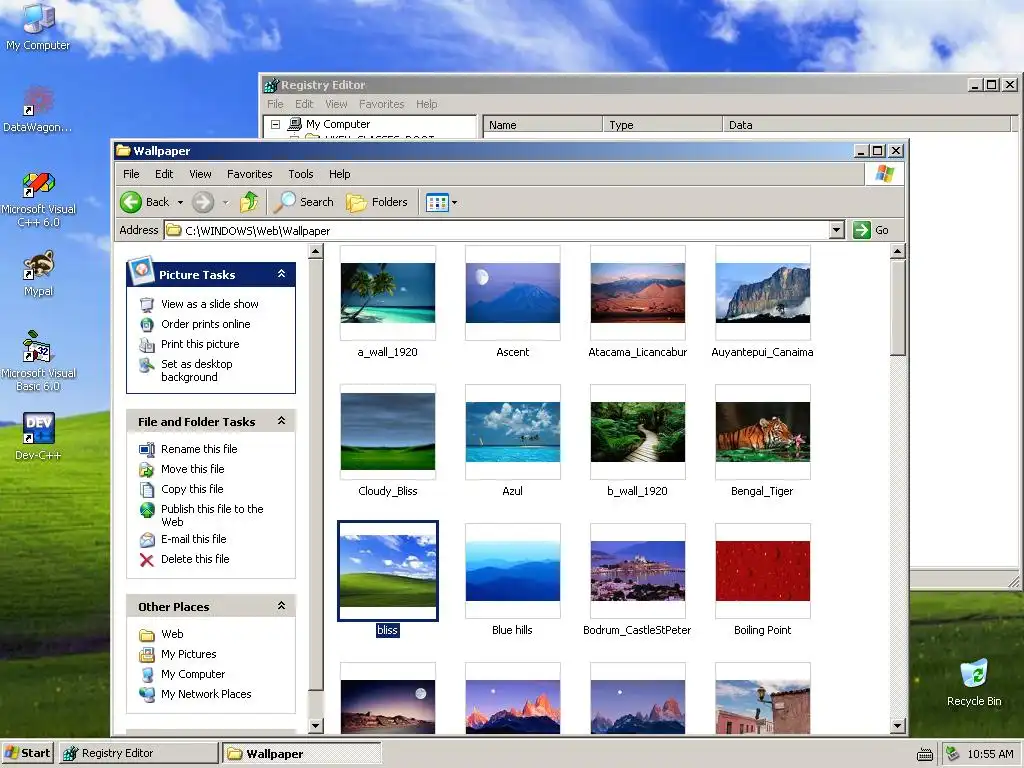The image size is (1024, 768).
Task: Click View as a slide show
Action: [x=209, y=304]
